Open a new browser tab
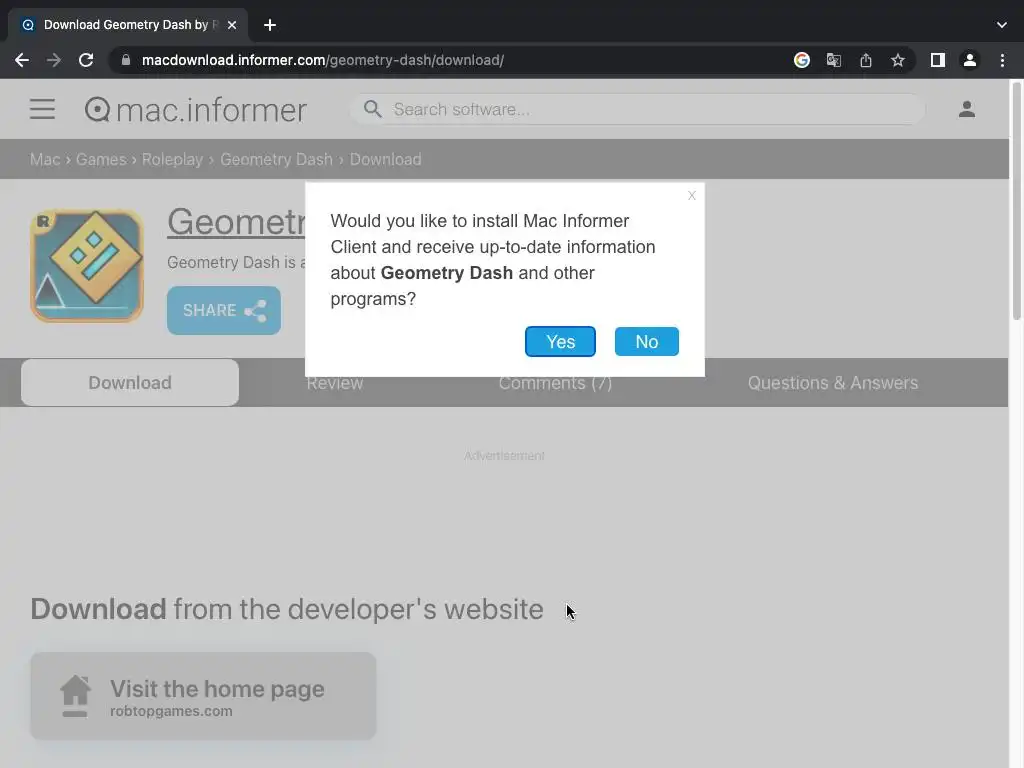The image size is (1024, 768). coord(270,25)
